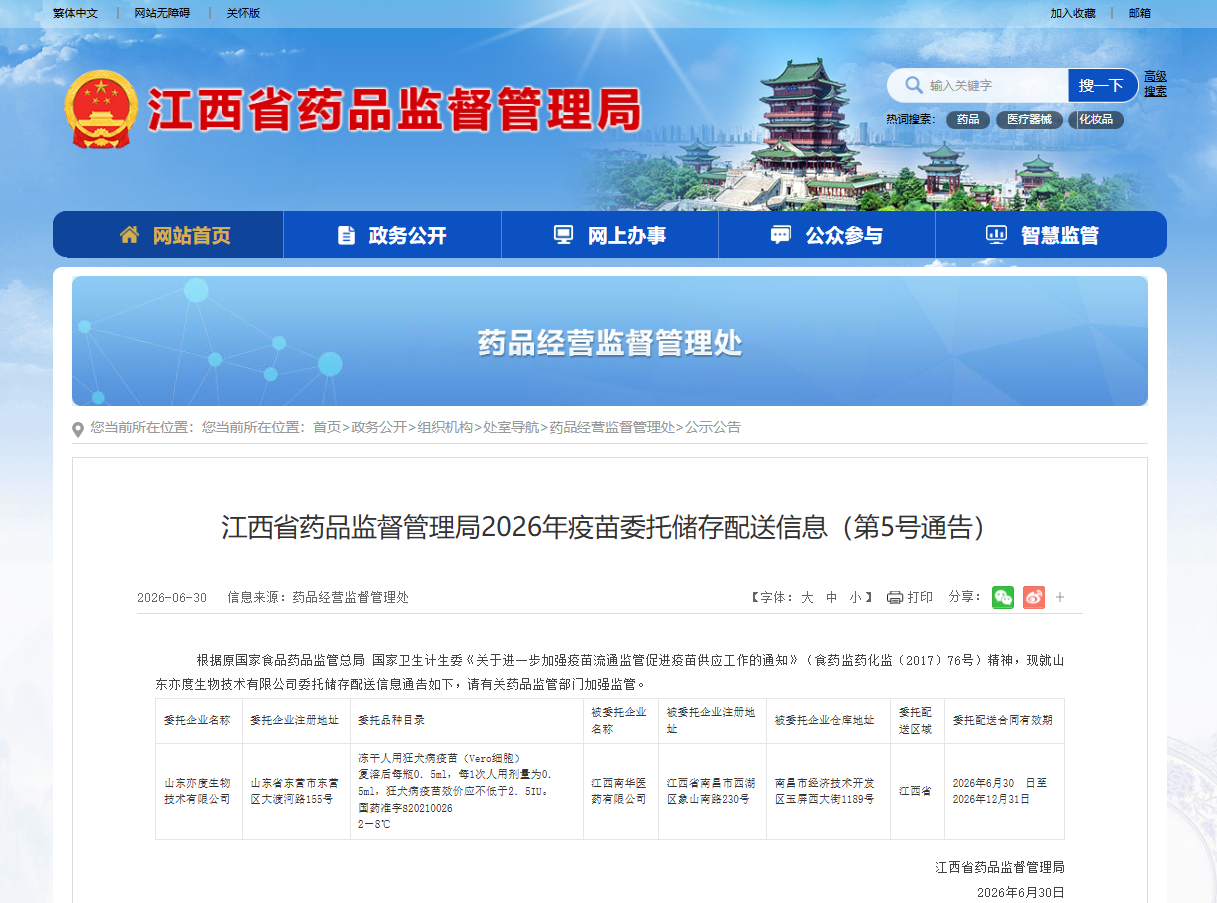This screenshot has width=1217, height=903.
Task: Click the chart icon beside 智慧监管
Action: tap(996, 235)
